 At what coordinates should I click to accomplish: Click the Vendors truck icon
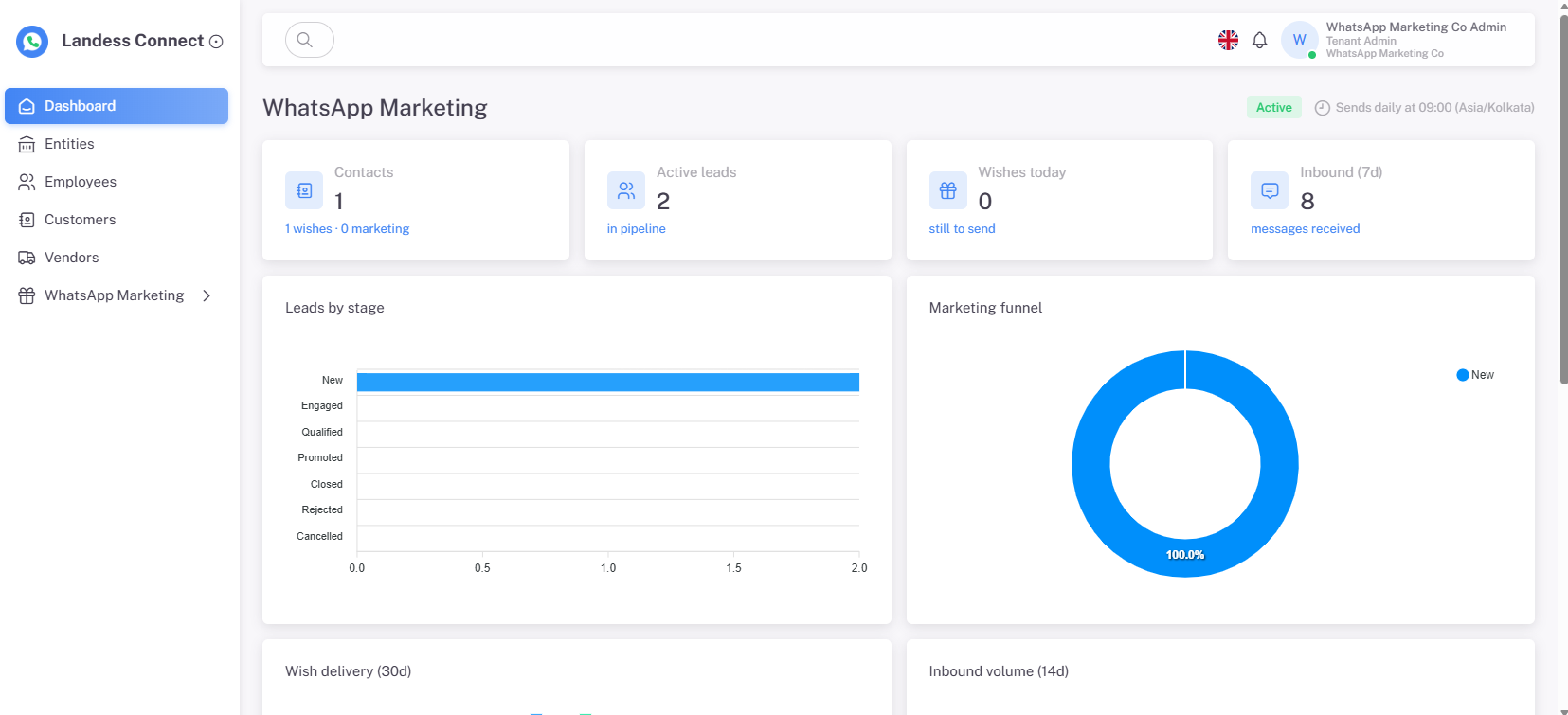(x=27, y=258)
